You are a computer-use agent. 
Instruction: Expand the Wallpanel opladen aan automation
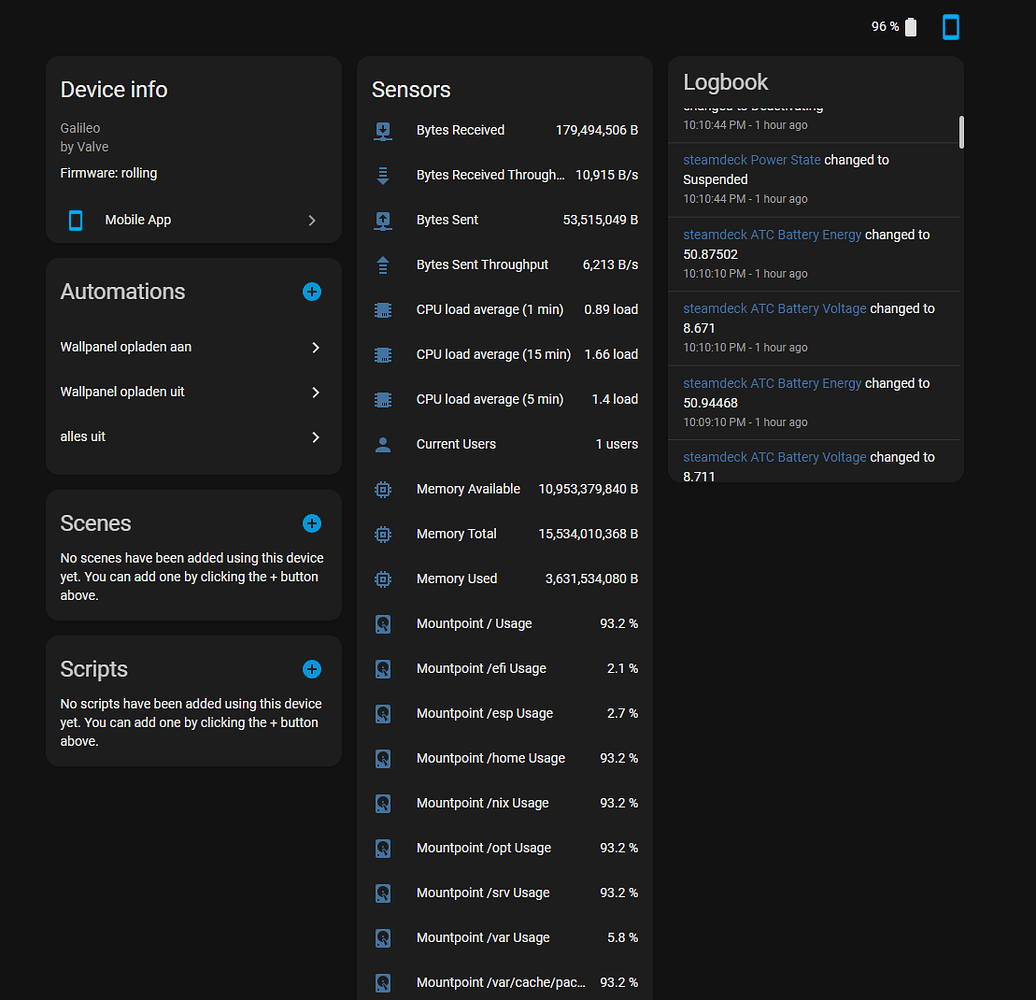pos(315,347)
